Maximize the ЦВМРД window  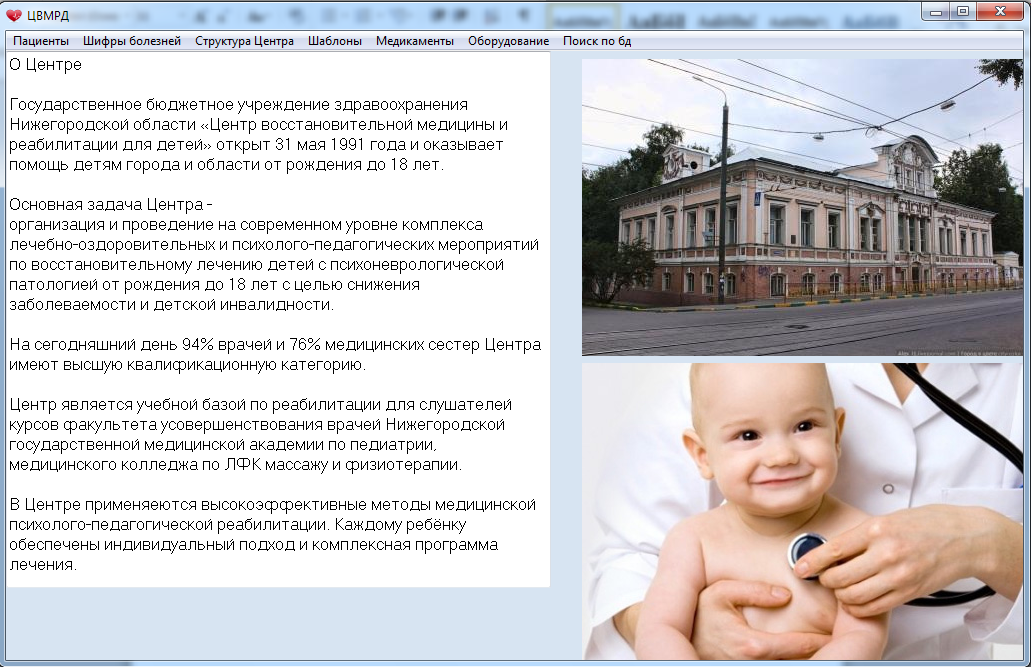[963, 12]
